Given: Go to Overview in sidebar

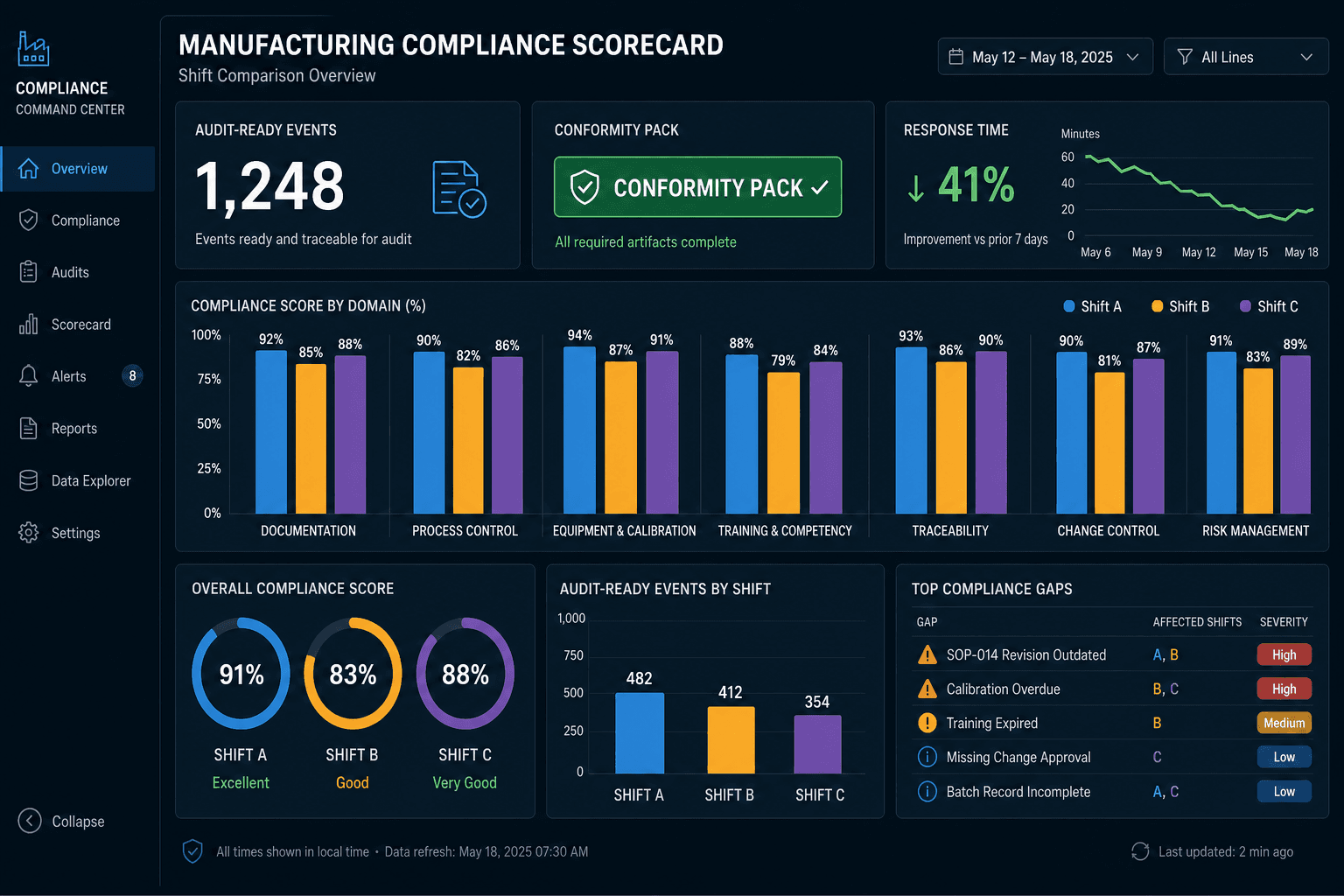Looking at the screenshot, I should 78,169.
